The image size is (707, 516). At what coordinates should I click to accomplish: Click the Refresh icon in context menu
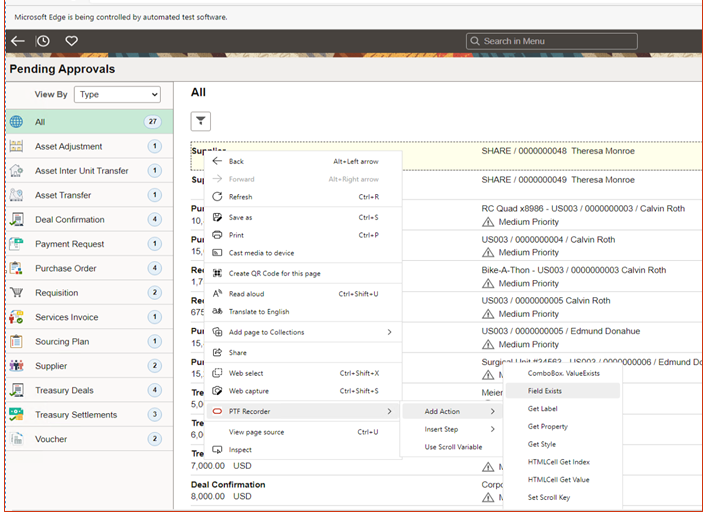pyautogui.click(x=217, y=197)
